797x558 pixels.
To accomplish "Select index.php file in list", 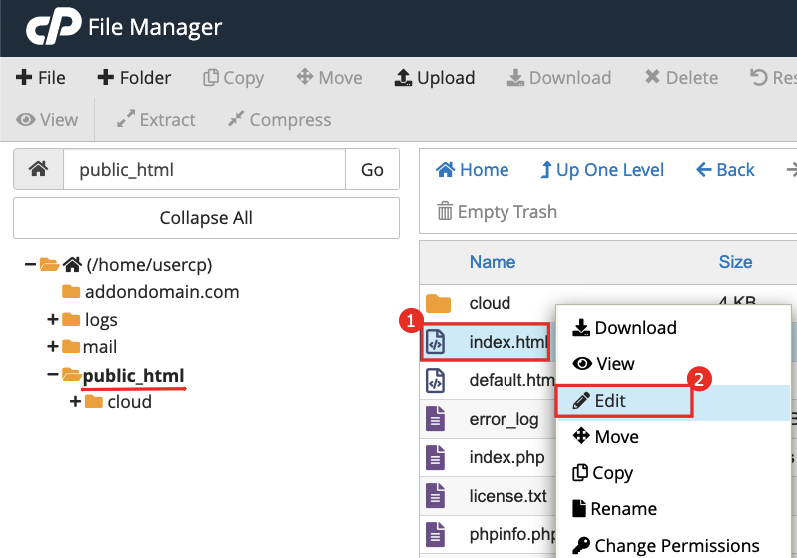I will coord(507,457).
